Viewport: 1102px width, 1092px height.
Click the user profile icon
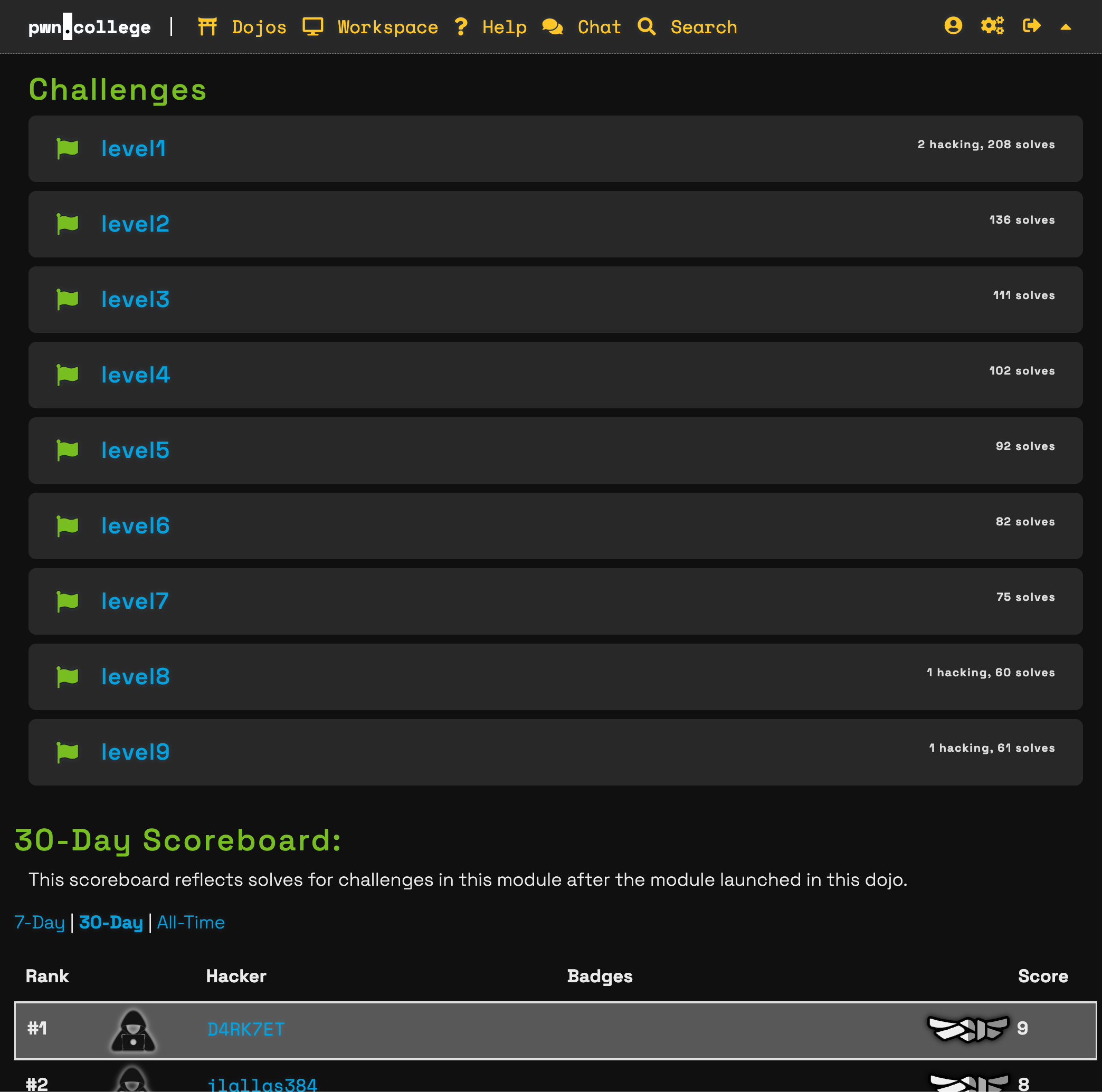click(953, 26)
